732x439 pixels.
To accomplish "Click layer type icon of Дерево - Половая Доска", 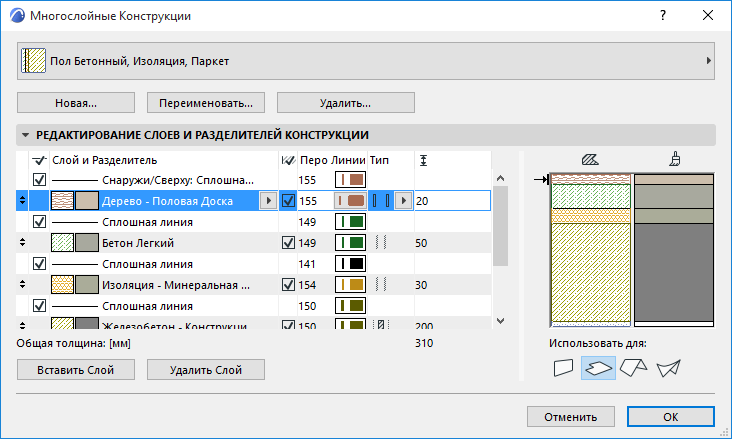I will [380, 201].
